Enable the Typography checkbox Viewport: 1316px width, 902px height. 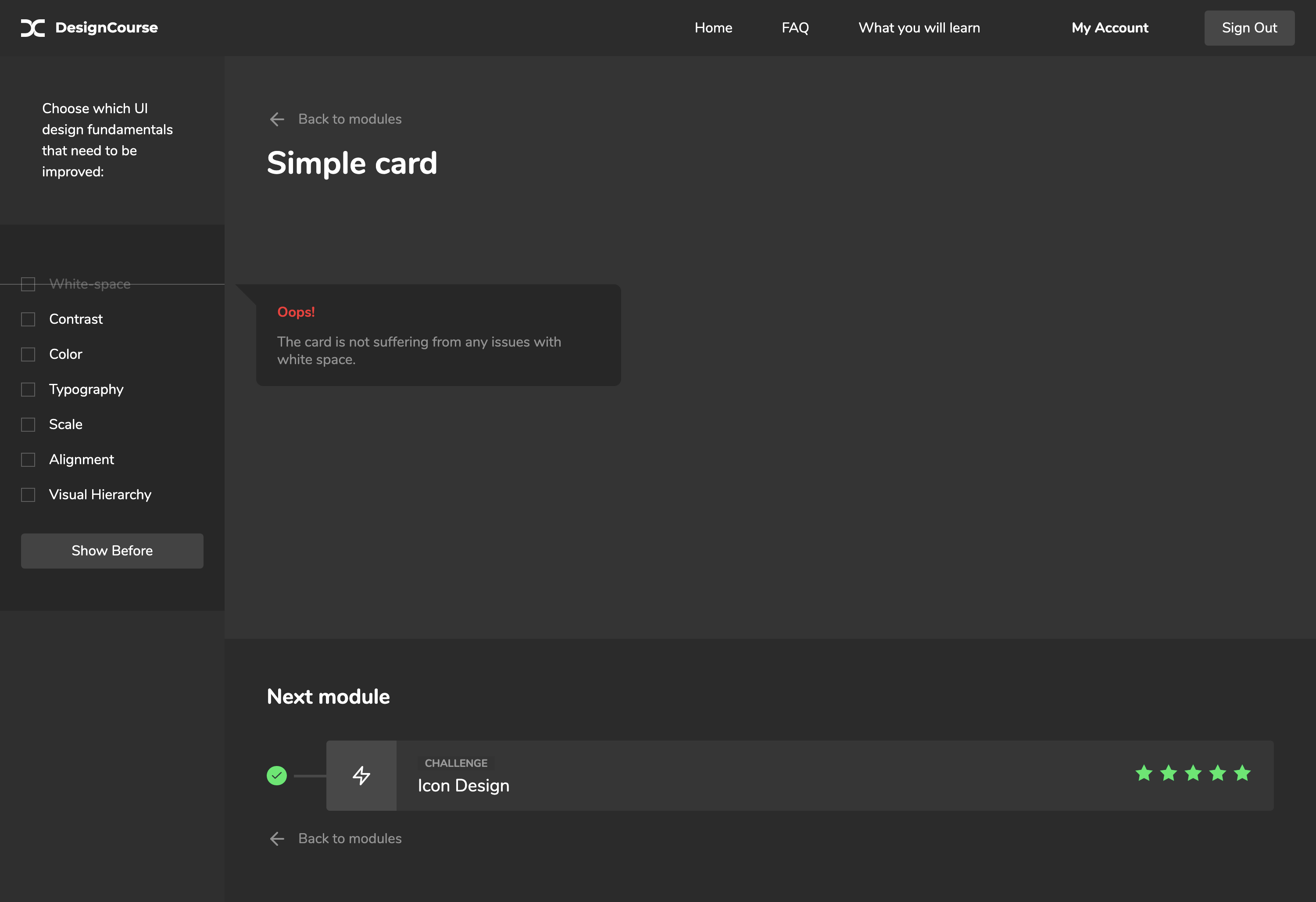[x=29, y=390]
